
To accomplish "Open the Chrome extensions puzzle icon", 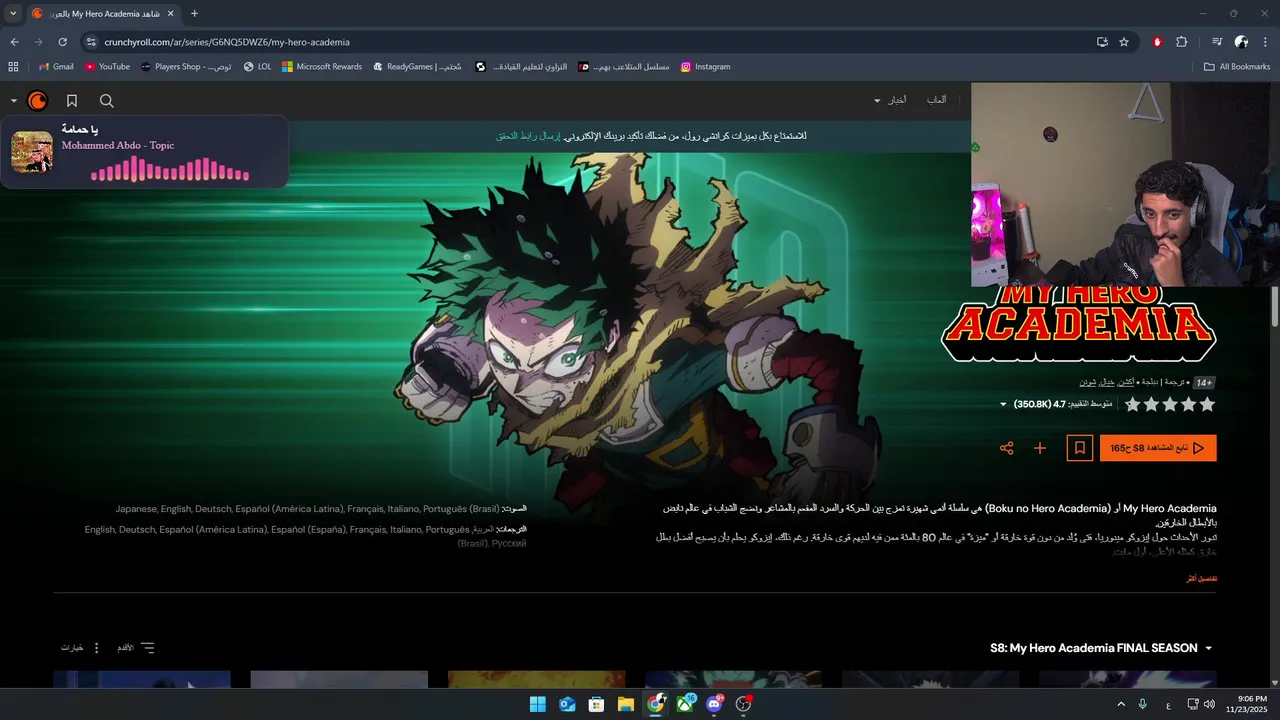I will pyautogui.click(x=1182, y=42).
